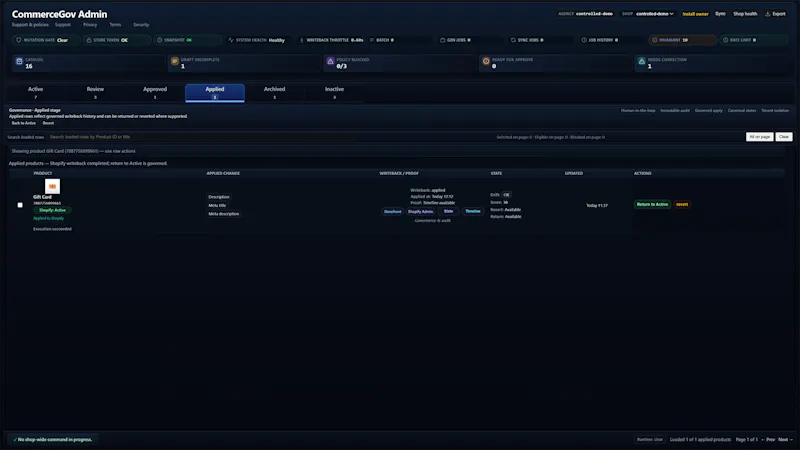Screen dimensions: 800x450
Task: Switch to the Active tab
Action: click(x=35, y=92)
